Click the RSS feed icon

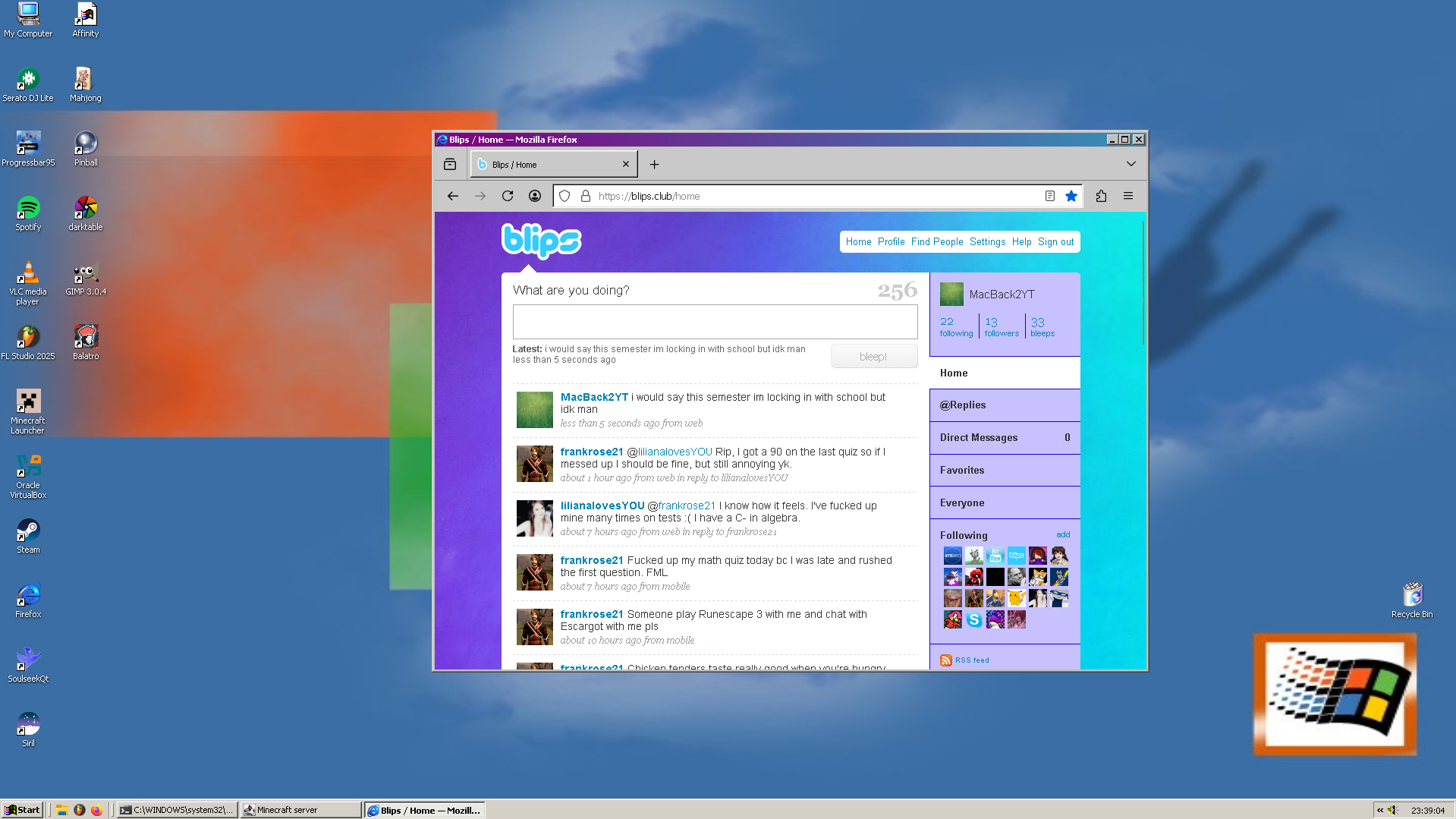point(945,660)
